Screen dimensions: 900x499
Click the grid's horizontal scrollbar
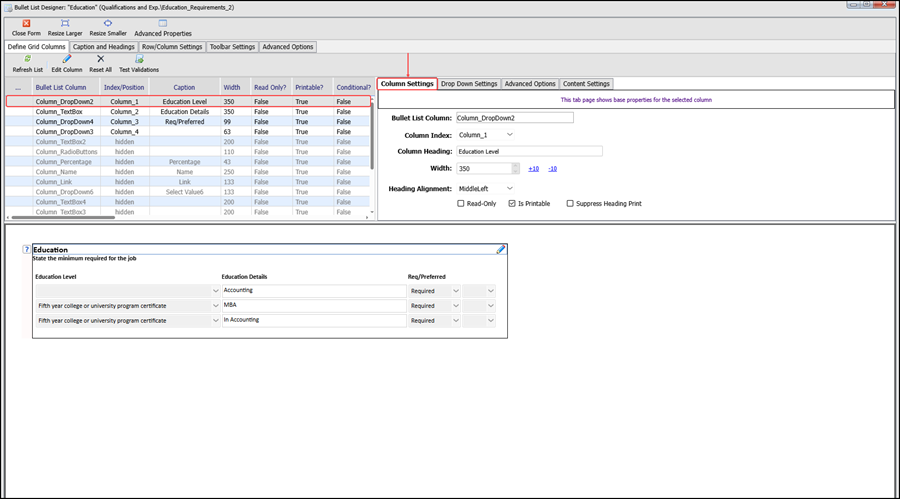pyautogui.click(x=63, y=218)
